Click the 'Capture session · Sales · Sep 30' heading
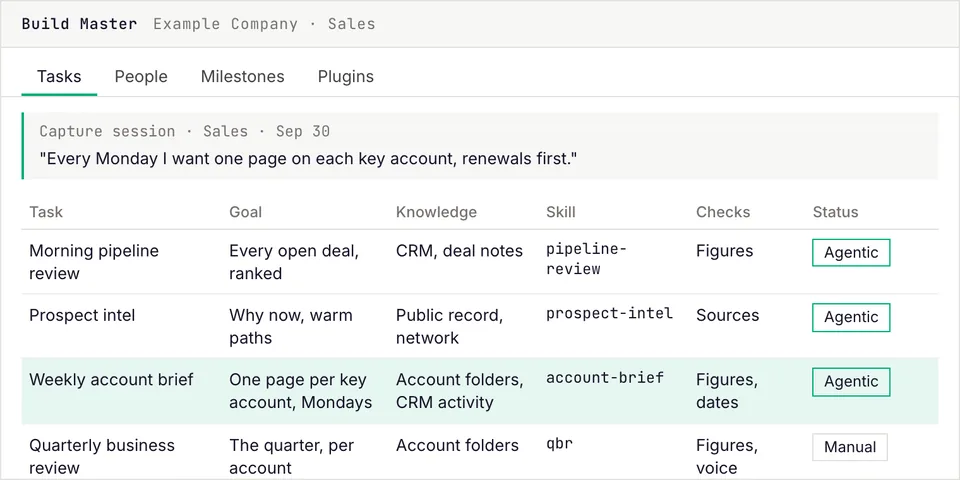The width and height of the screenshot is (960, 480). (184, 132)
